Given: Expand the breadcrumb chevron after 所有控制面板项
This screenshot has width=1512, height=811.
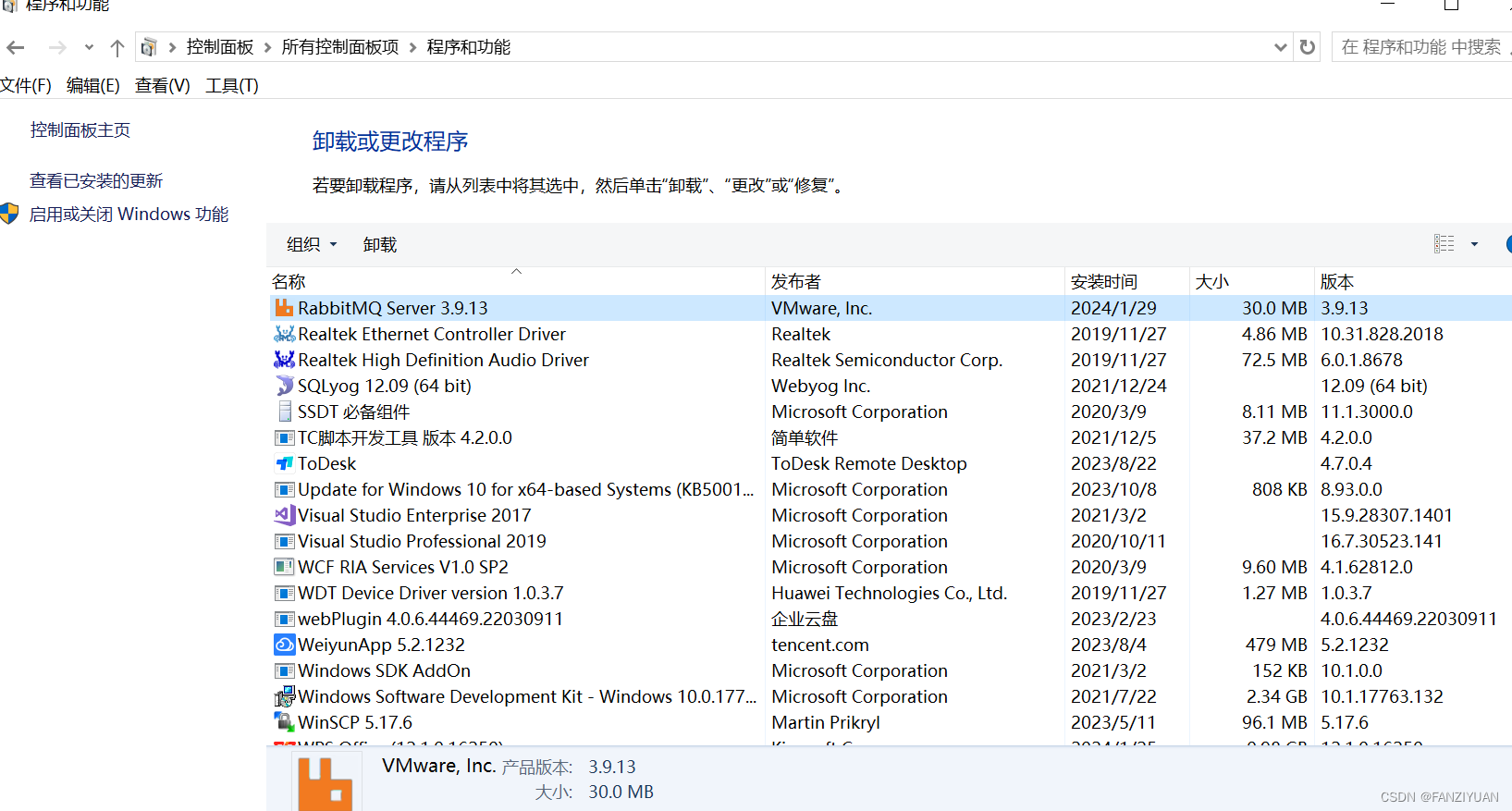Looking at the screenshot, I should click(x=412, y=47).
